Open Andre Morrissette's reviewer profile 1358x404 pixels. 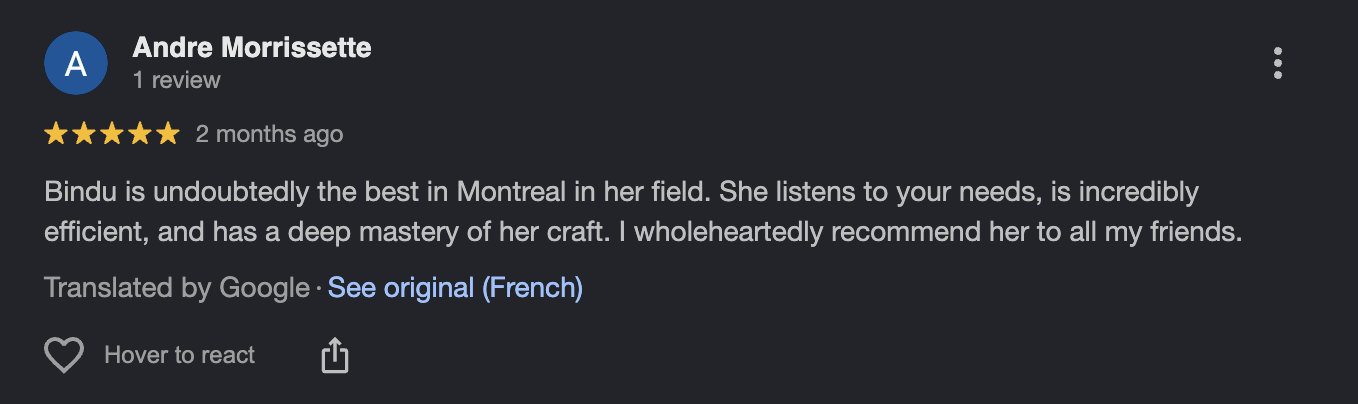(x=252, y=47)
